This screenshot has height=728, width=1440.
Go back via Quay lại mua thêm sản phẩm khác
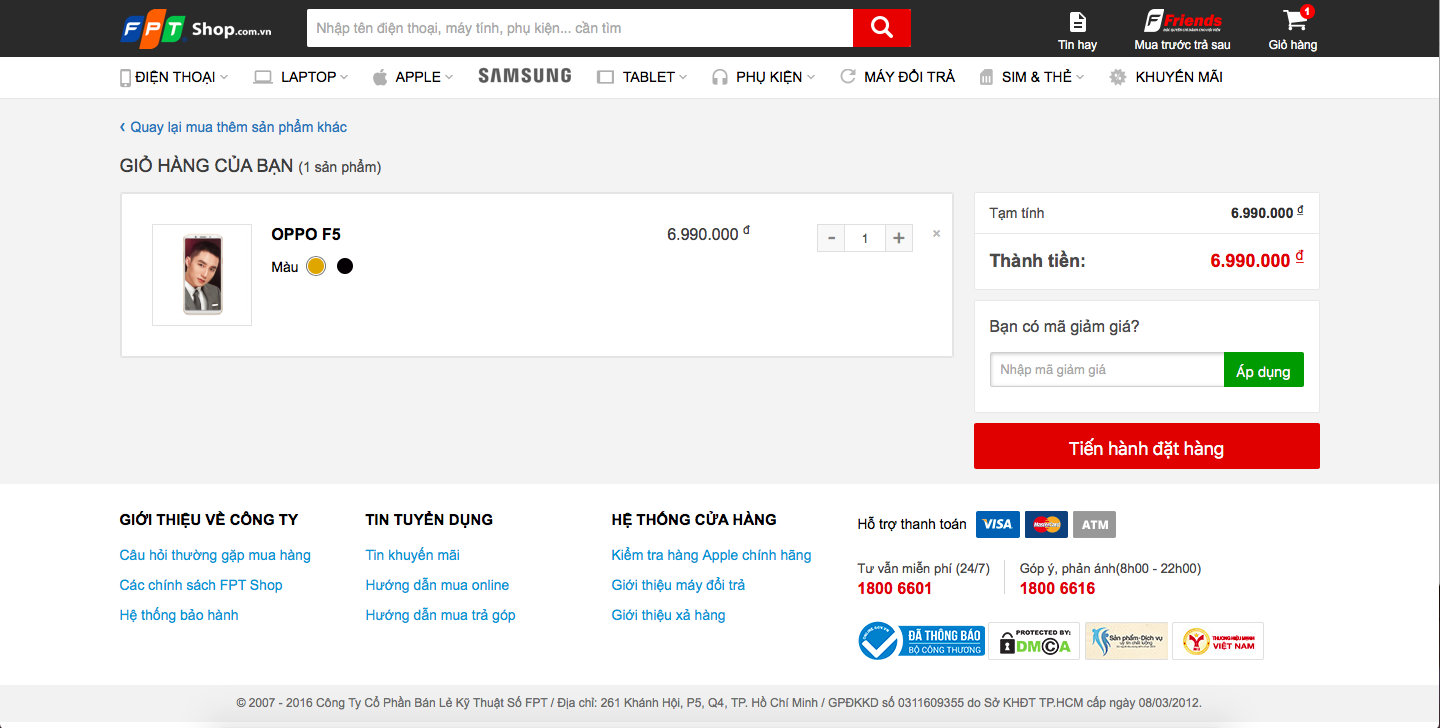coord(233,127)
